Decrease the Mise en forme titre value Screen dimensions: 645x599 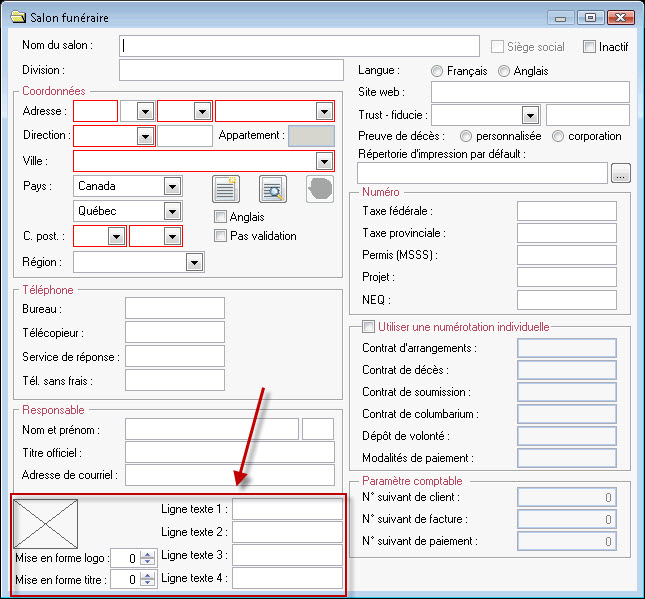coord(148,583)
